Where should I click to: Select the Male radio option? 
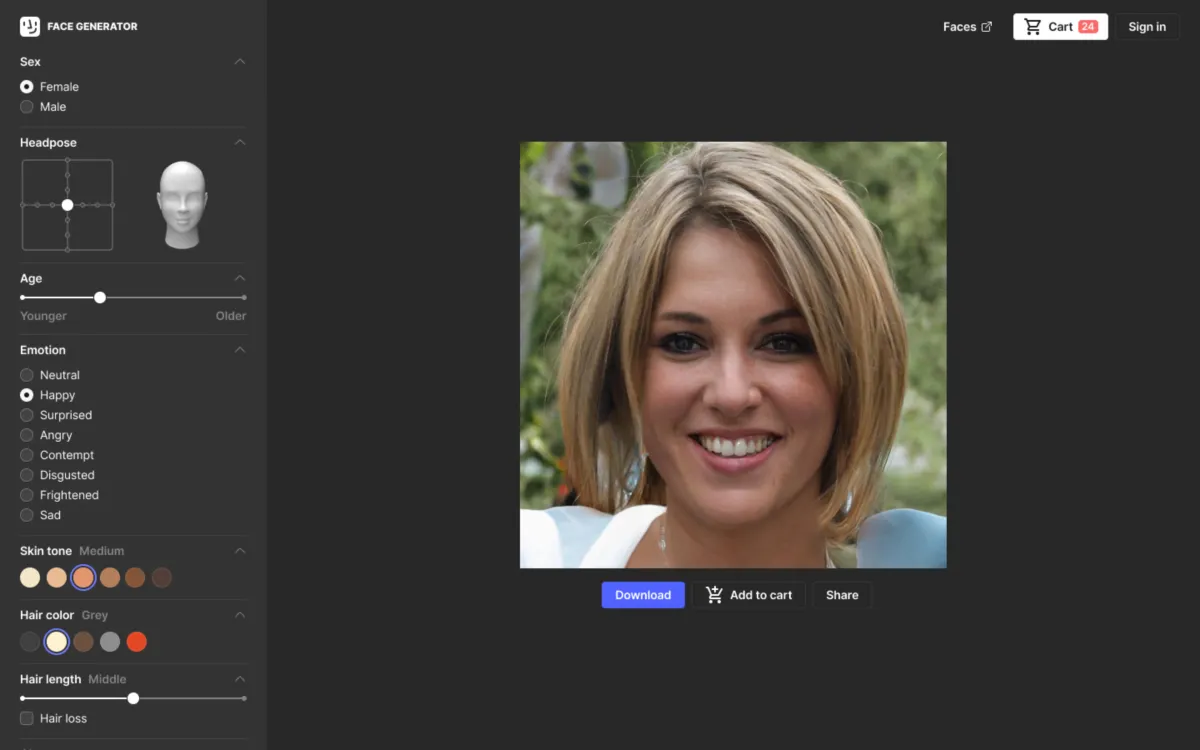coord(27,107)
